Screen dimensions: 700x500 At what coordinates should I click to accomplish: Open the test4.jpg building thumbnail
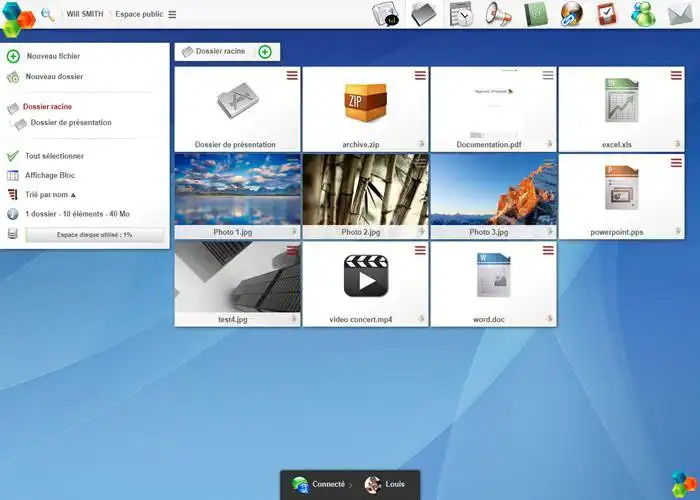coord(238,277)
